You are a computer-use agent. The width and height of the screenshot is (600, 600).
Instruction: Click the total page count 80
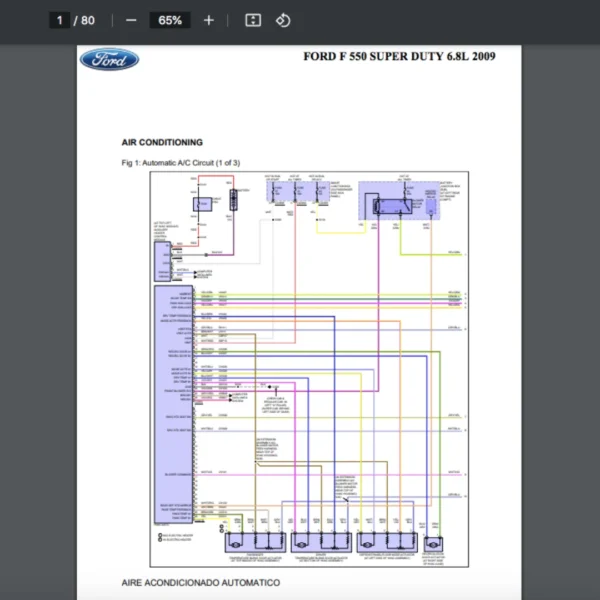tap(88, 20)
